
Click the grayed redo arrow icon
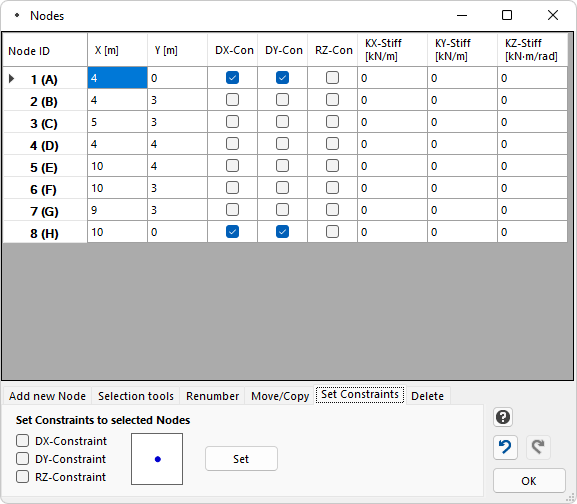pos(538,447)
